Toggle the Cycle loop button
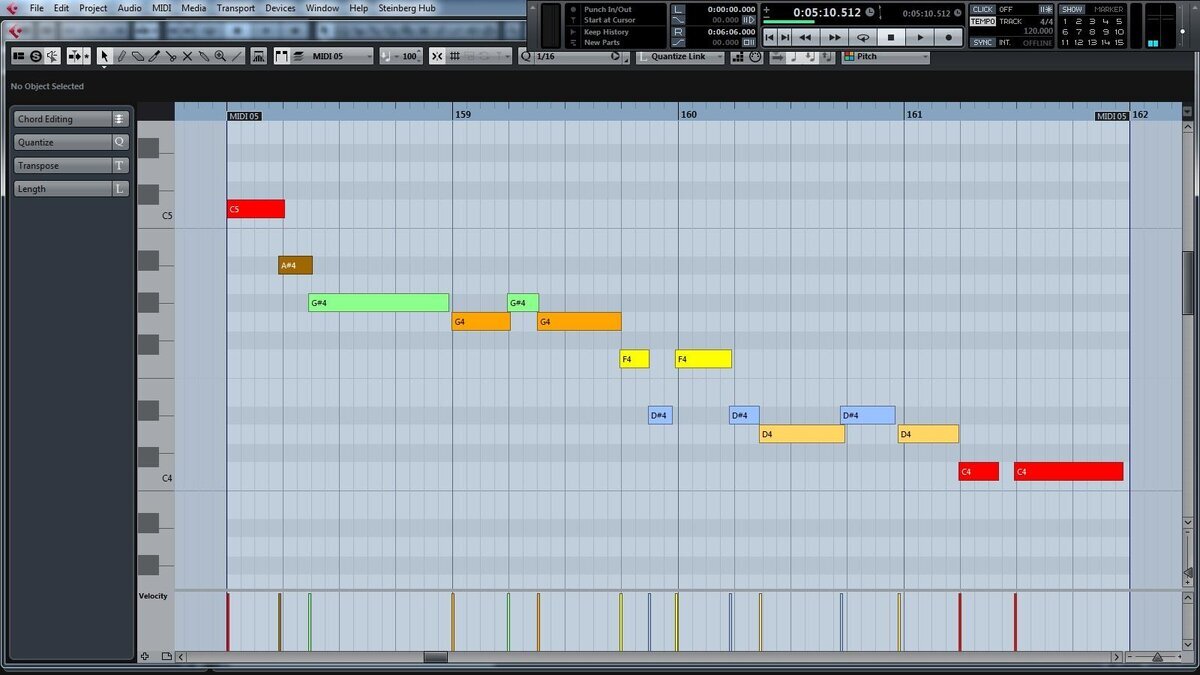Screen dimensions: 1200x675 pos(863,37)
